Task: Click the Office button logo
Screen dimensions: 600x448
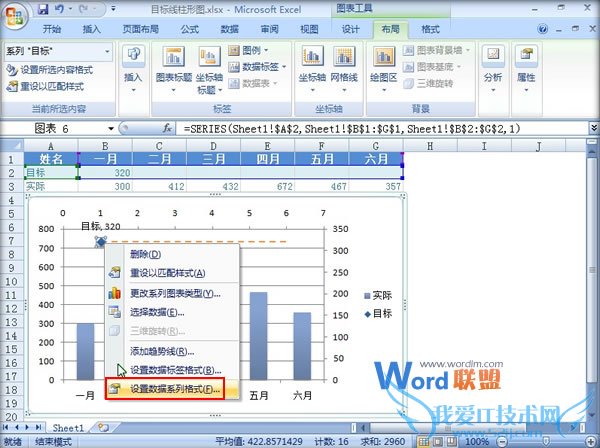Action: pos(14,16)
